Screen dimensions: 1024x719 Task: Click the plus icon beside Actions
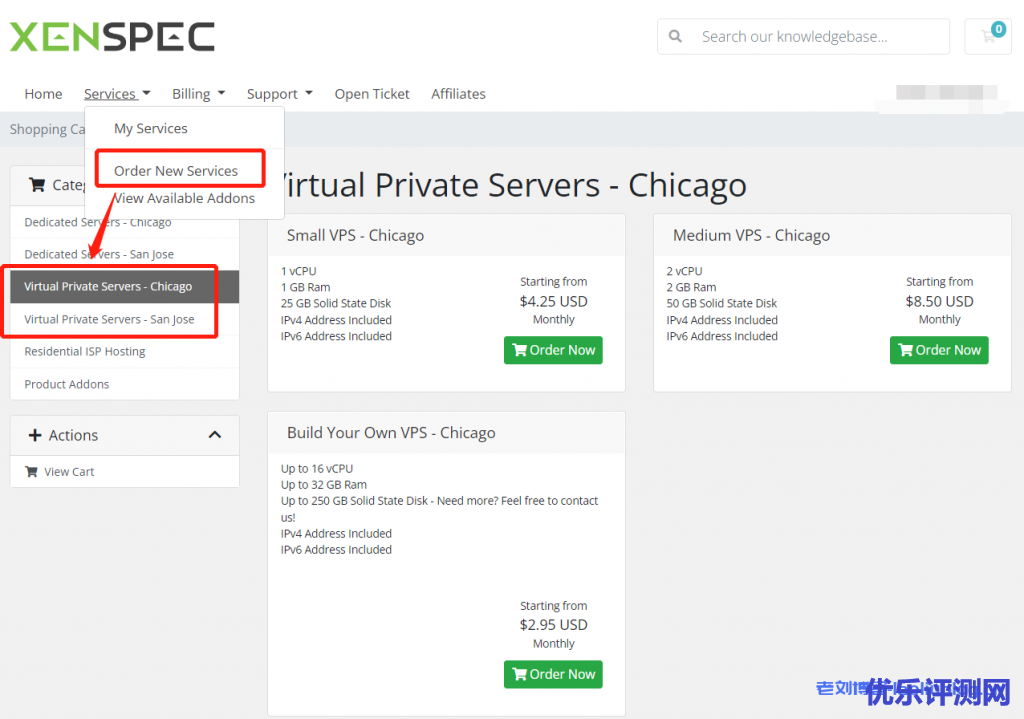point(35,435)
